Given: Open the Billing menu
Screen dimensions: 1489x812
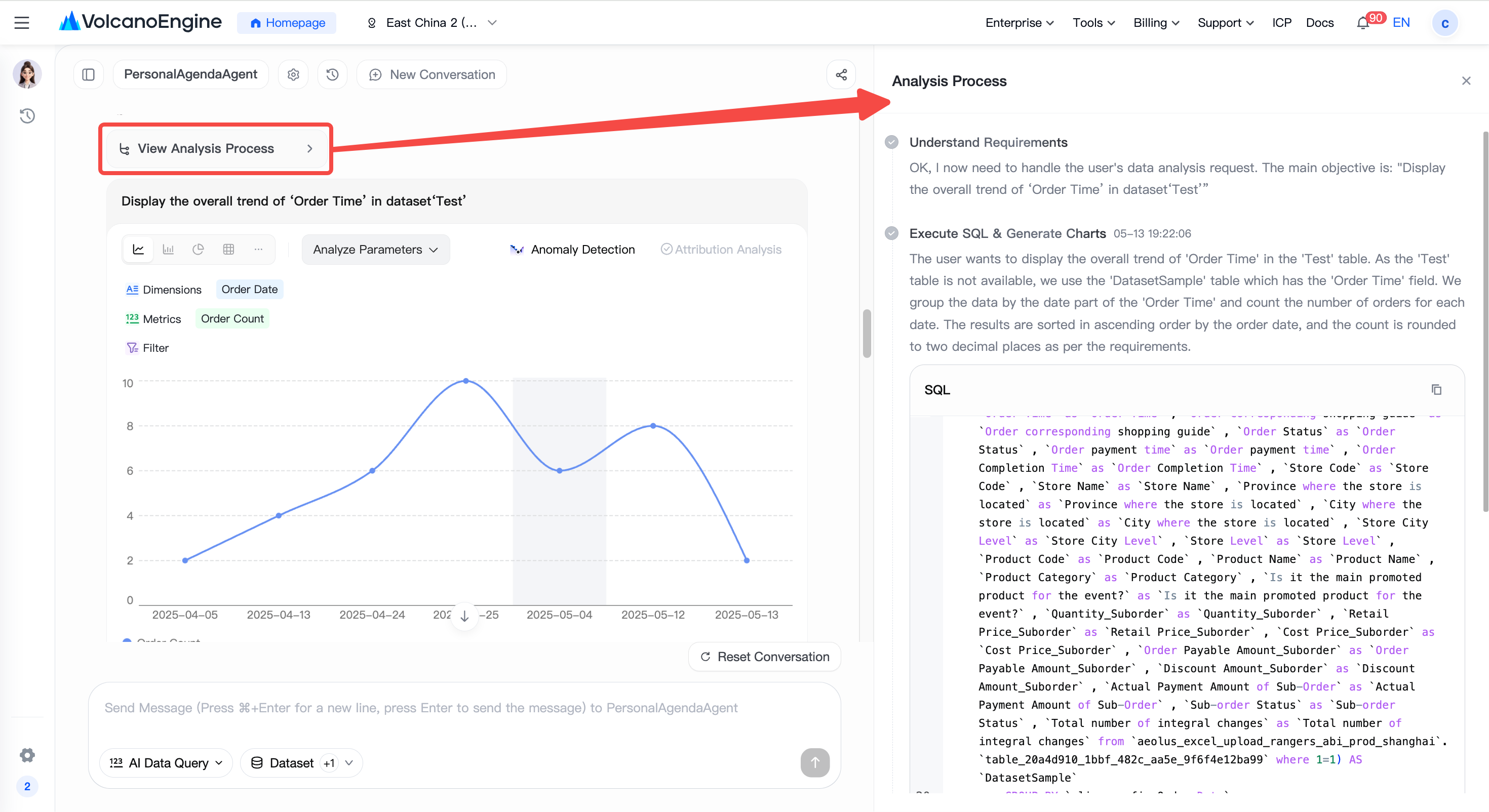Looking at the screenshot, I should pyautogui.click(x=1156, y=23).
